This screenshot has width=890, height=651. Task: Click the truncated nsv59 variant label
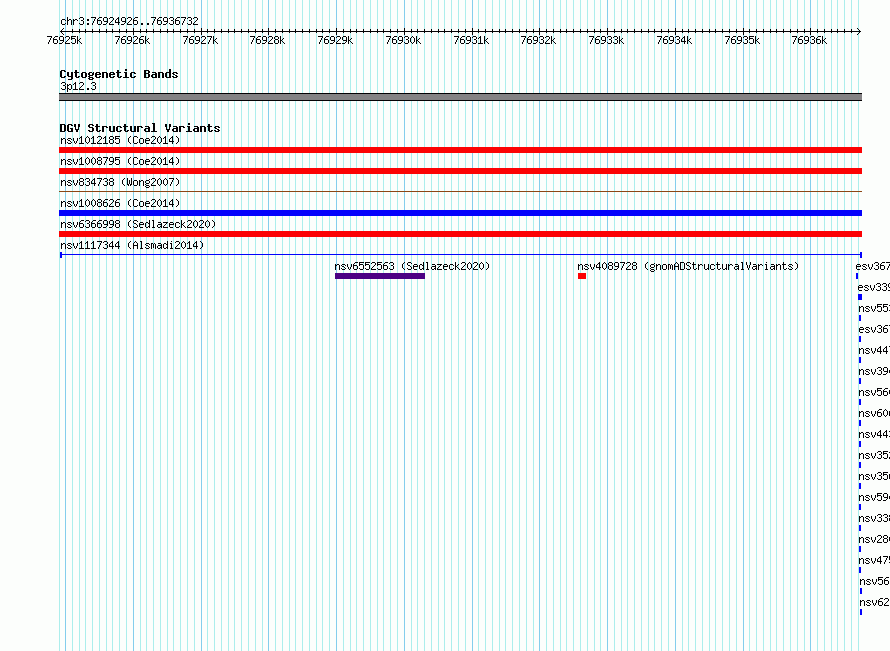(x=874, y=497)
